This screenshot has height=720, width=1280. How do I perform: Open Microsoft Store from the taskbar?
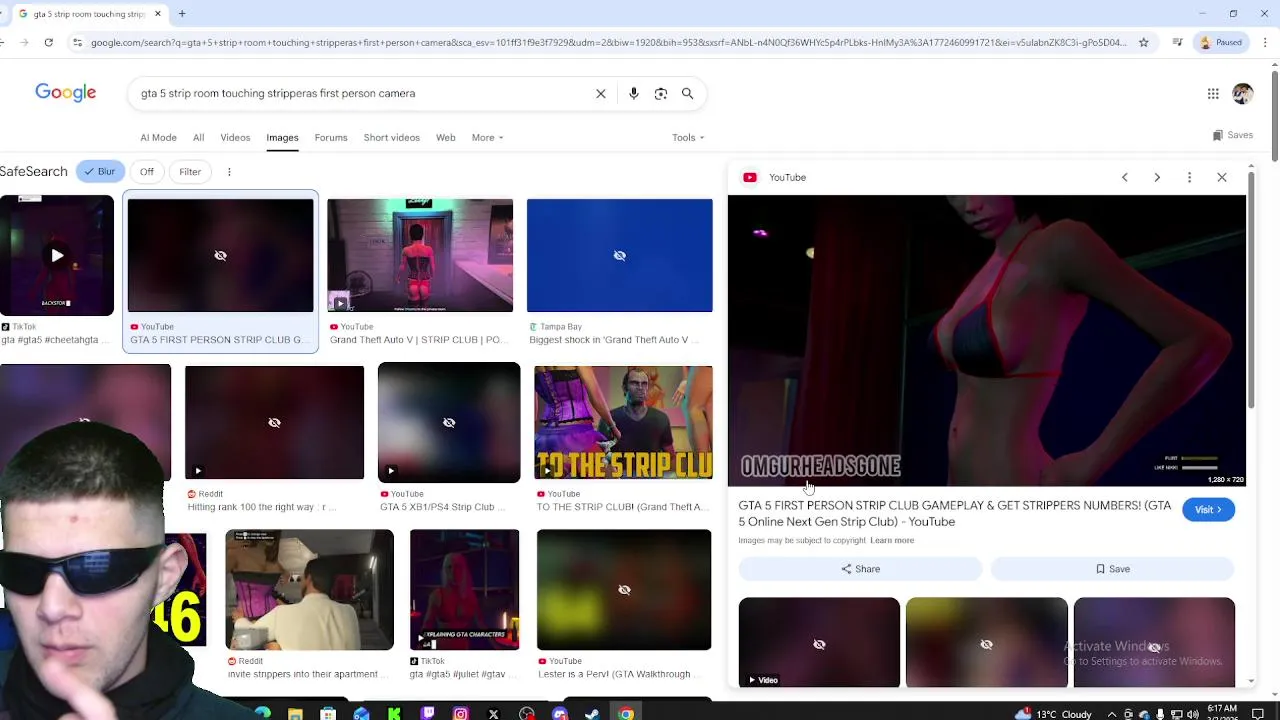pyautogui.click(x=328, y=713)
